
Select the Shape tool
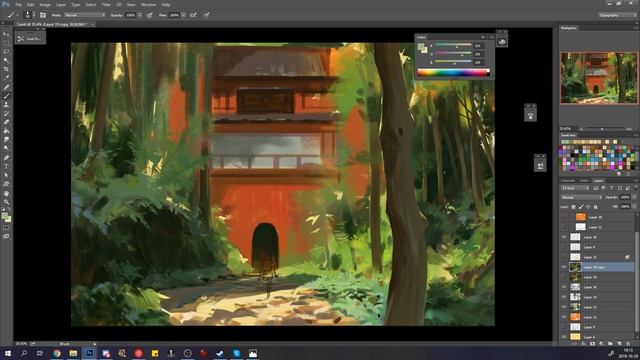6,184
